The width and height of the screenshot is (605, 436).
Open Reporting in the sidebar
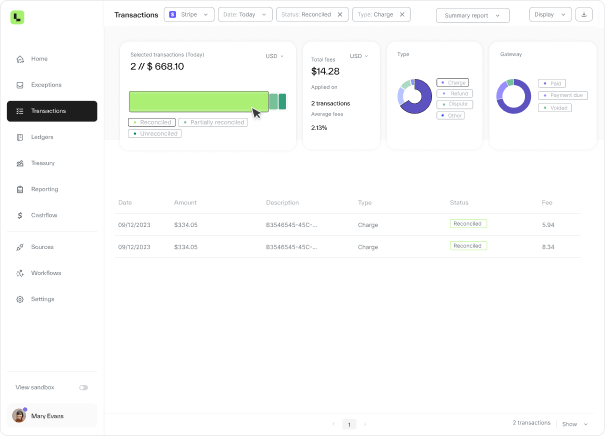[44, 189]
